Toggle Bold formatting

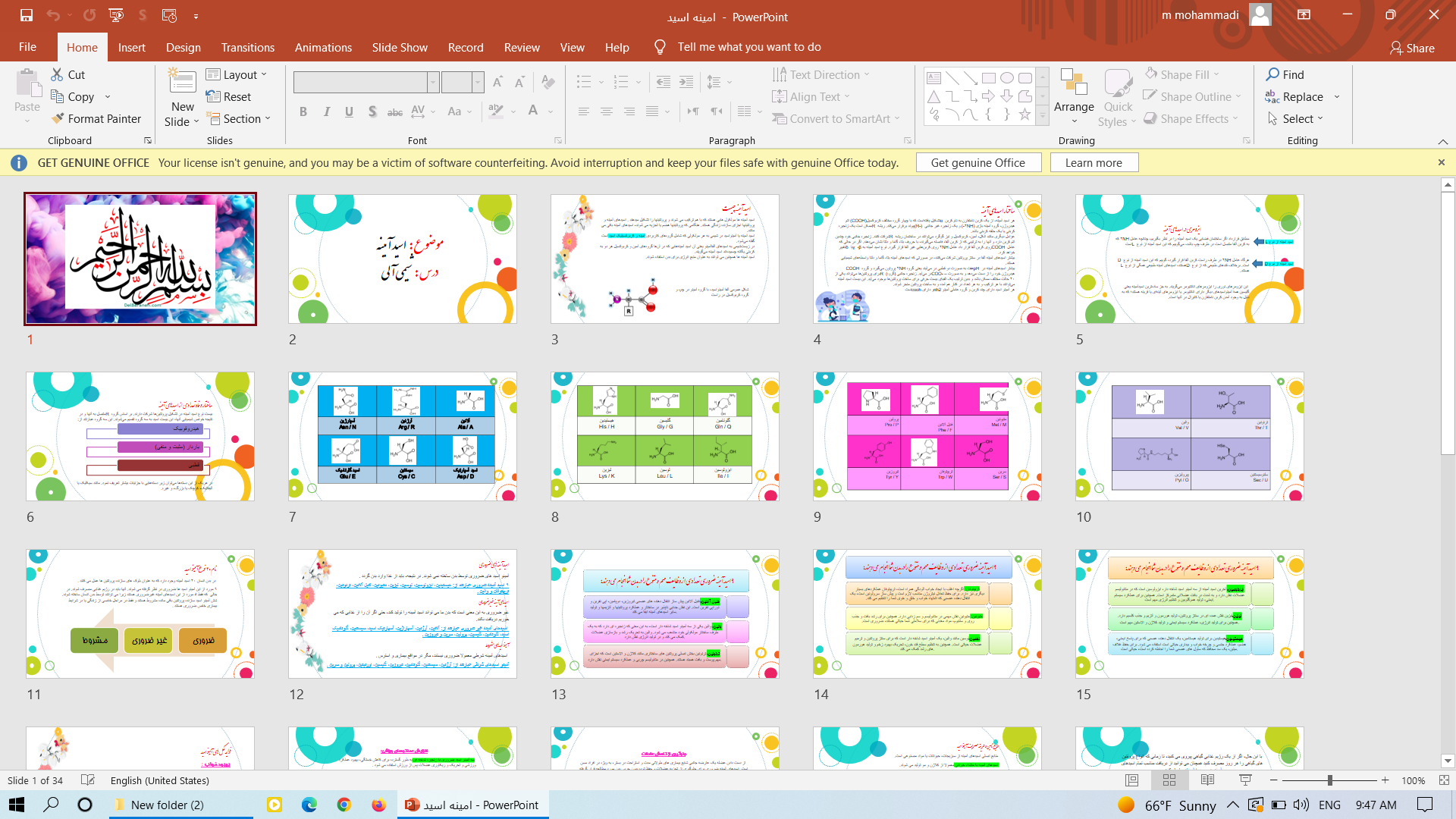[303, 111]
